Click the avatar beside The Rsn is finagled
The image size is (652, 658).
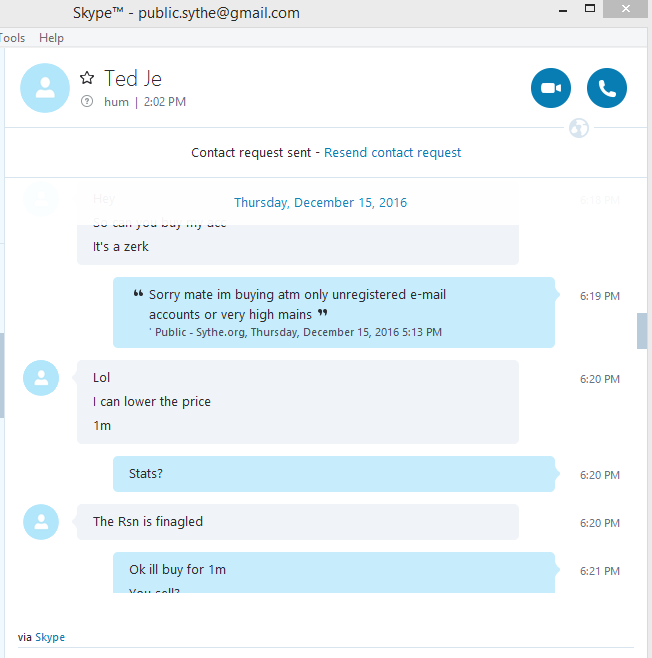point(41,522)
